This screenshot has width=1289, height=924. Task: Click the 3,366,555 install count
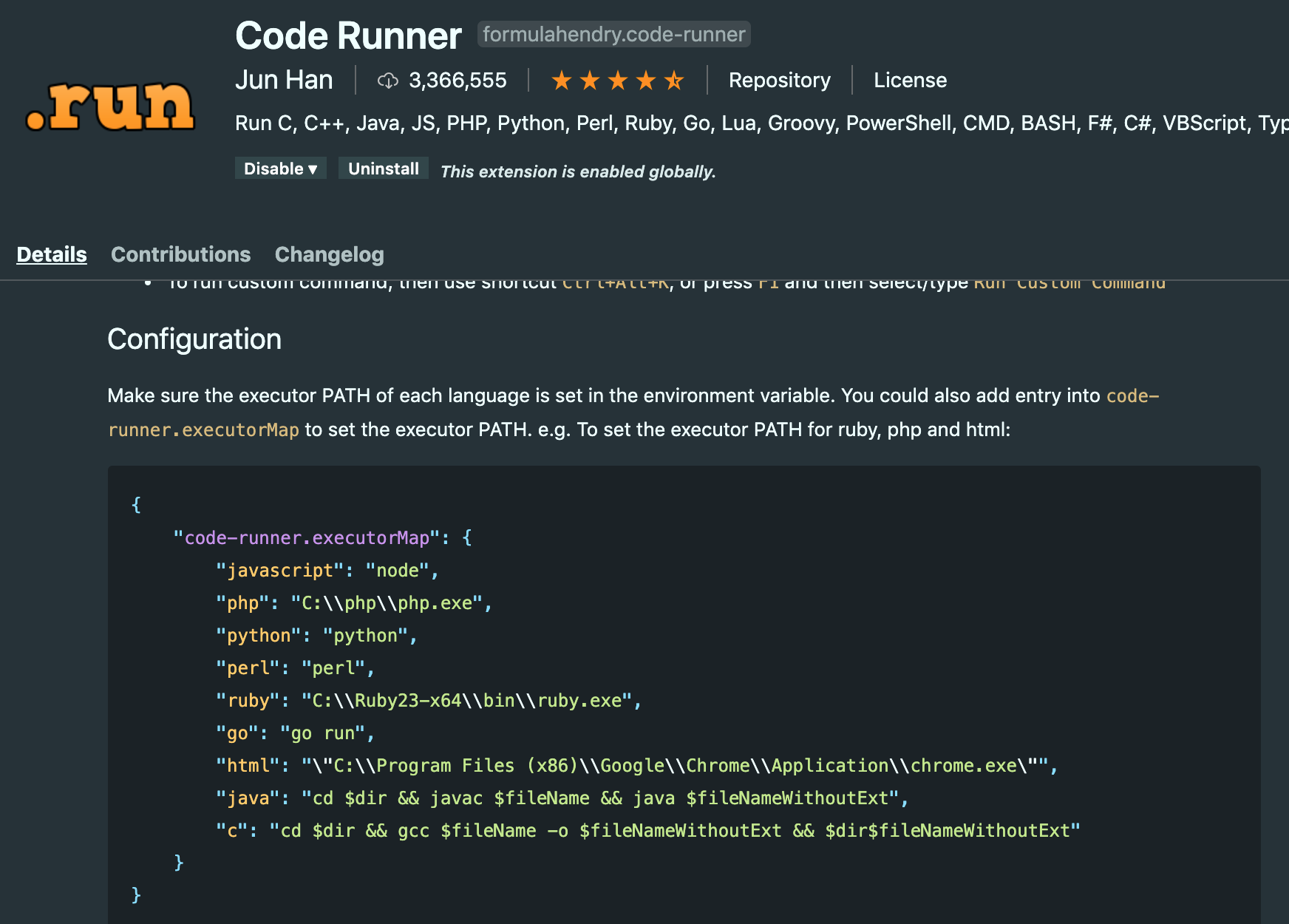[x=458, y=81]
